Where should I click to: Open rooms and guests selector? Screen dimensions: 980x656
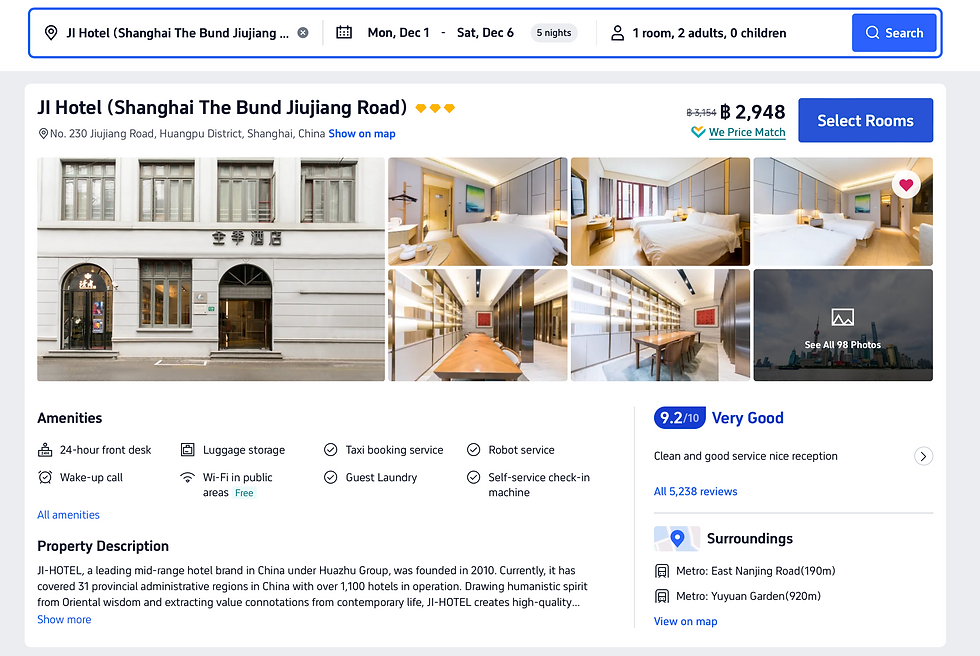tap(709, 33)
